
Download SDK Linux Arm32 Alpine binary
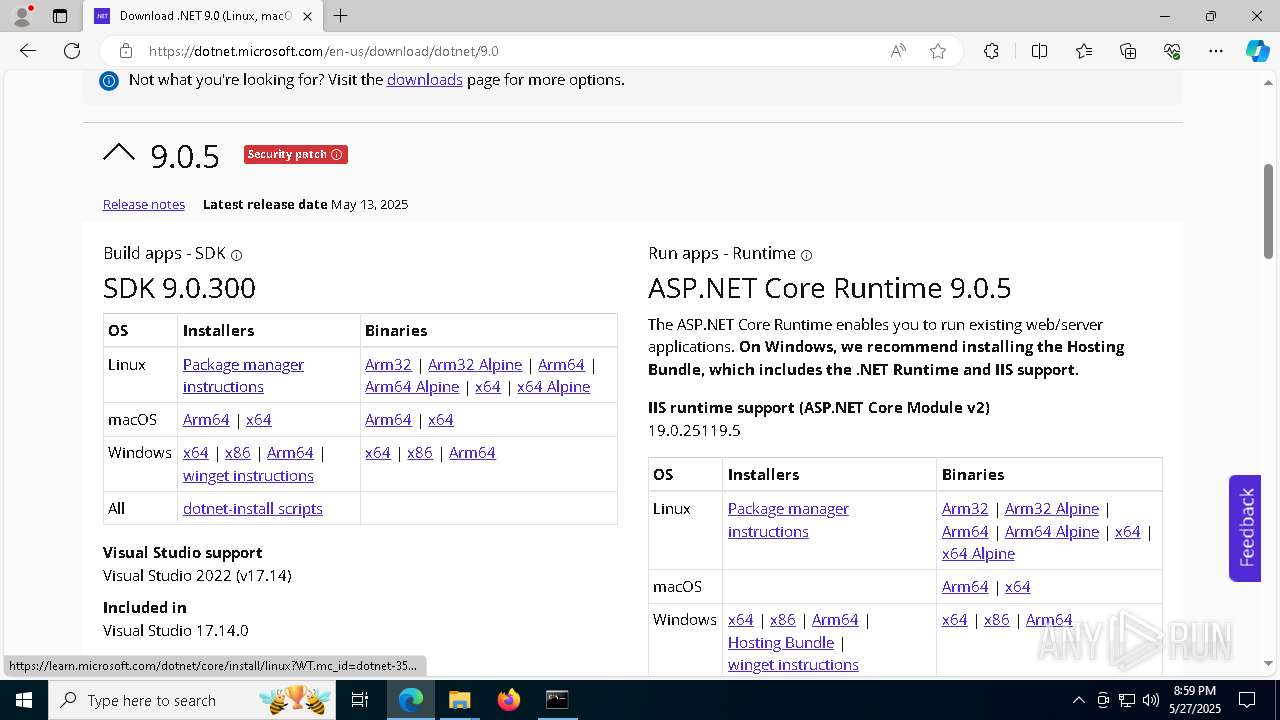pos(475,365)
